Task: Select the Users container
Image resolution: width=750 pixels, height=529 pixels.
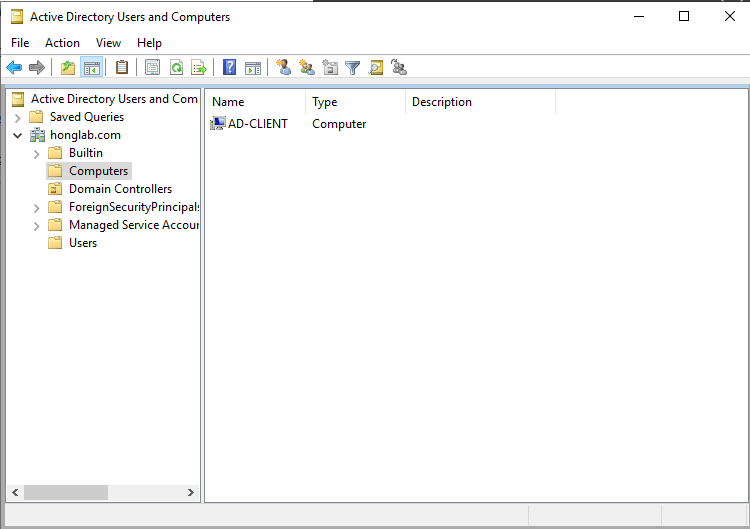Action: pos(83,243)
